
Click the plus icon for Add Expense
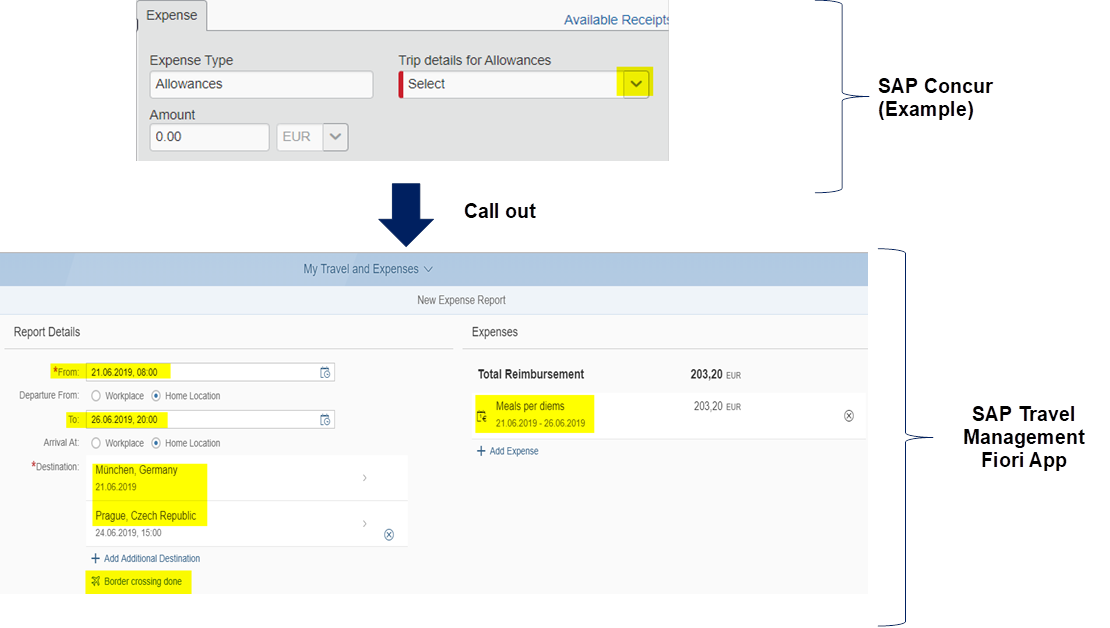click(481, 451)
